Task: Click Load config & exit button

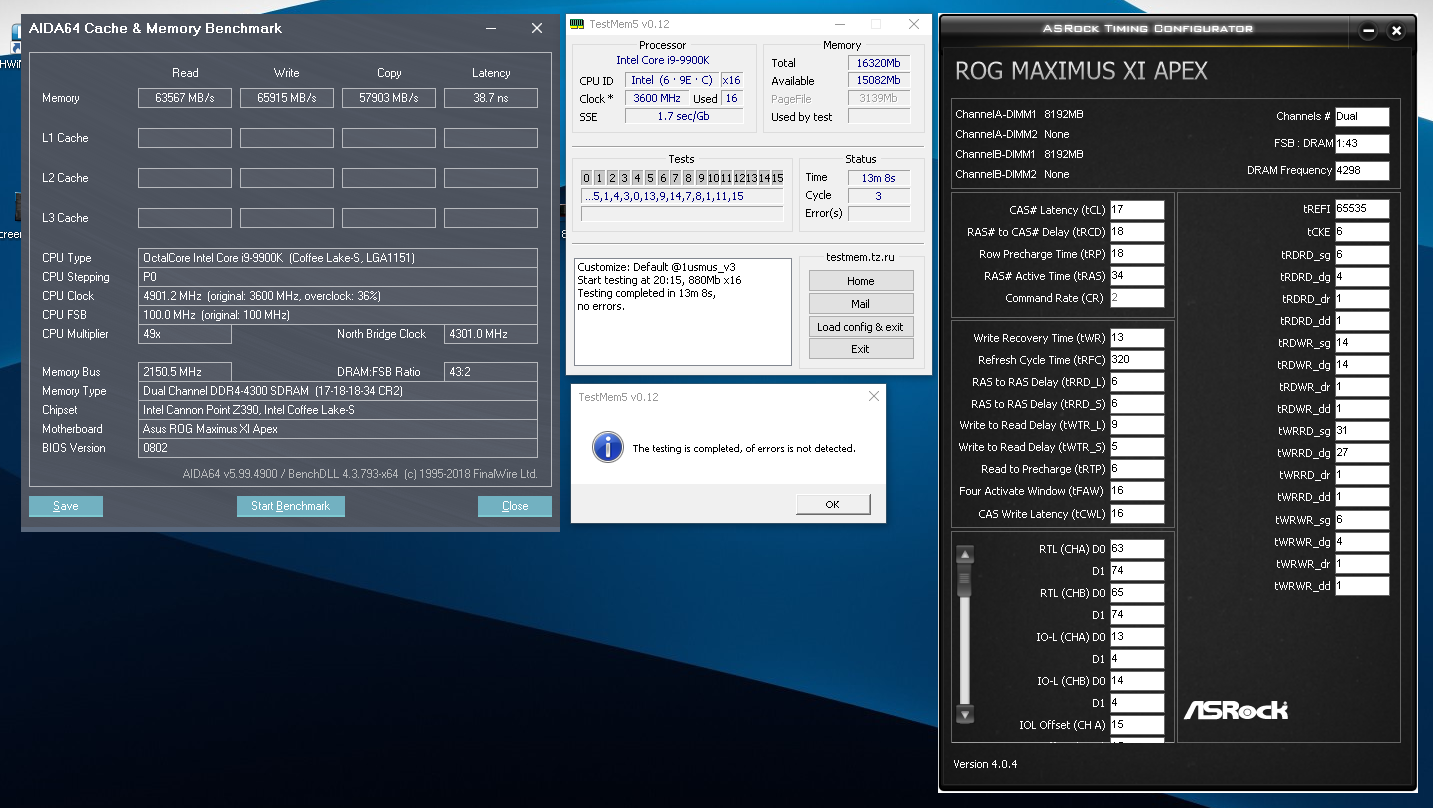Action: (860, 327)
